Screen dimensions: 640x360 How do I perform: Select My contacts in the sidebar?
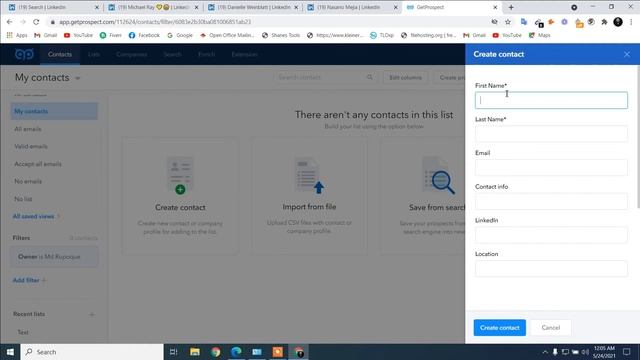pos(54,111)
